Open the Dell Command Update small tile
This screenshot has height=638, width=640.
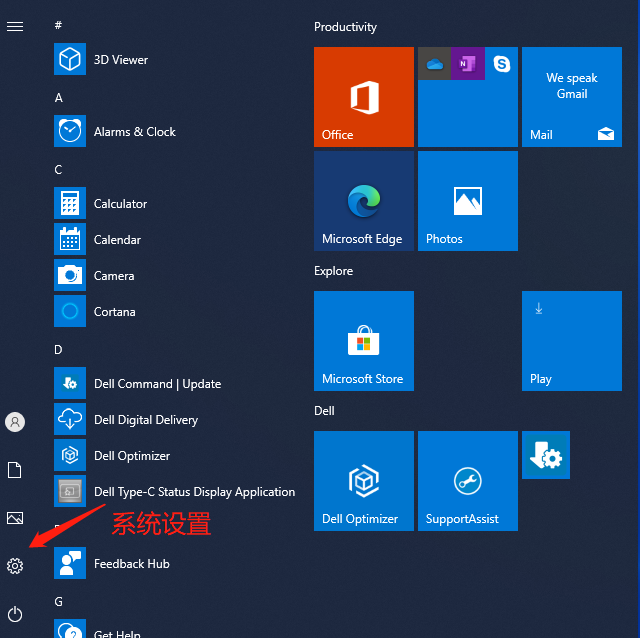[x=546, y=455]
